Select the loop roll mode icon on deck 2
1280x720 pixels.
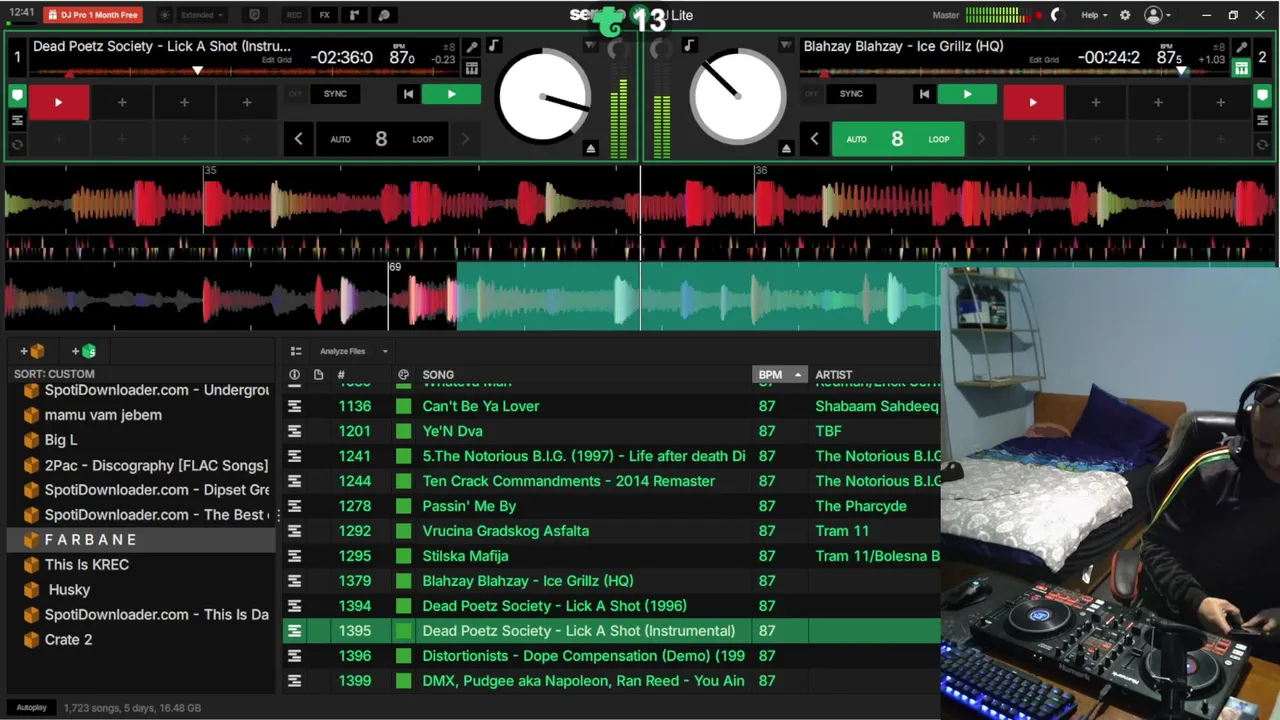pos(1263,145)
